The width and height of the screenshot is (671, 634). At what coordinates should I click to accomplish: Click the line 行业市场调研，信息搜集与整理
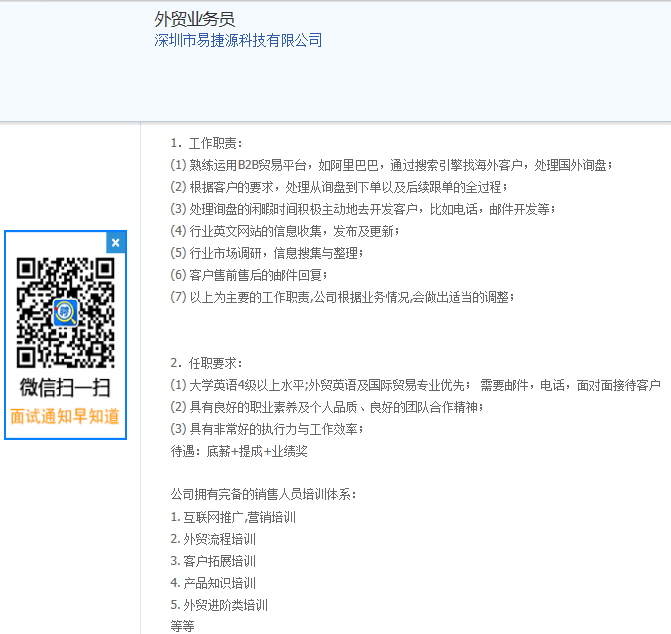click(x=267, y=253)
